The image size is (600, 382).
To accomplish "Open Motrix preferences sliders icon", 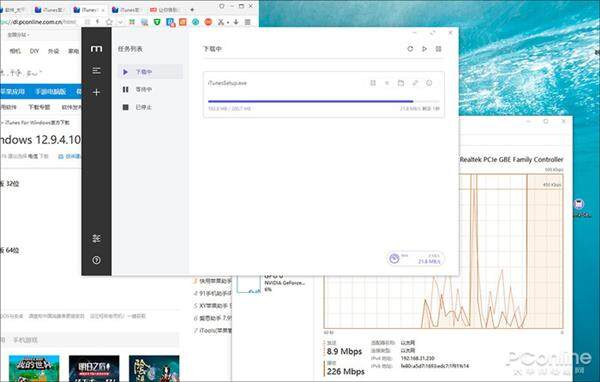I will coord(96,238).
